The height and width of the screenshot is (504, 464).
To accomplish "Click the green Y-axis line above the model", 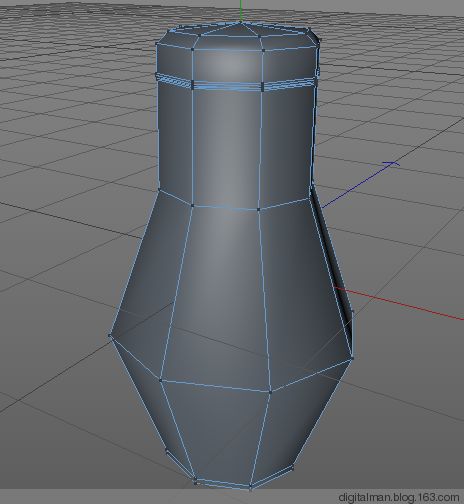I will (241, 11).
